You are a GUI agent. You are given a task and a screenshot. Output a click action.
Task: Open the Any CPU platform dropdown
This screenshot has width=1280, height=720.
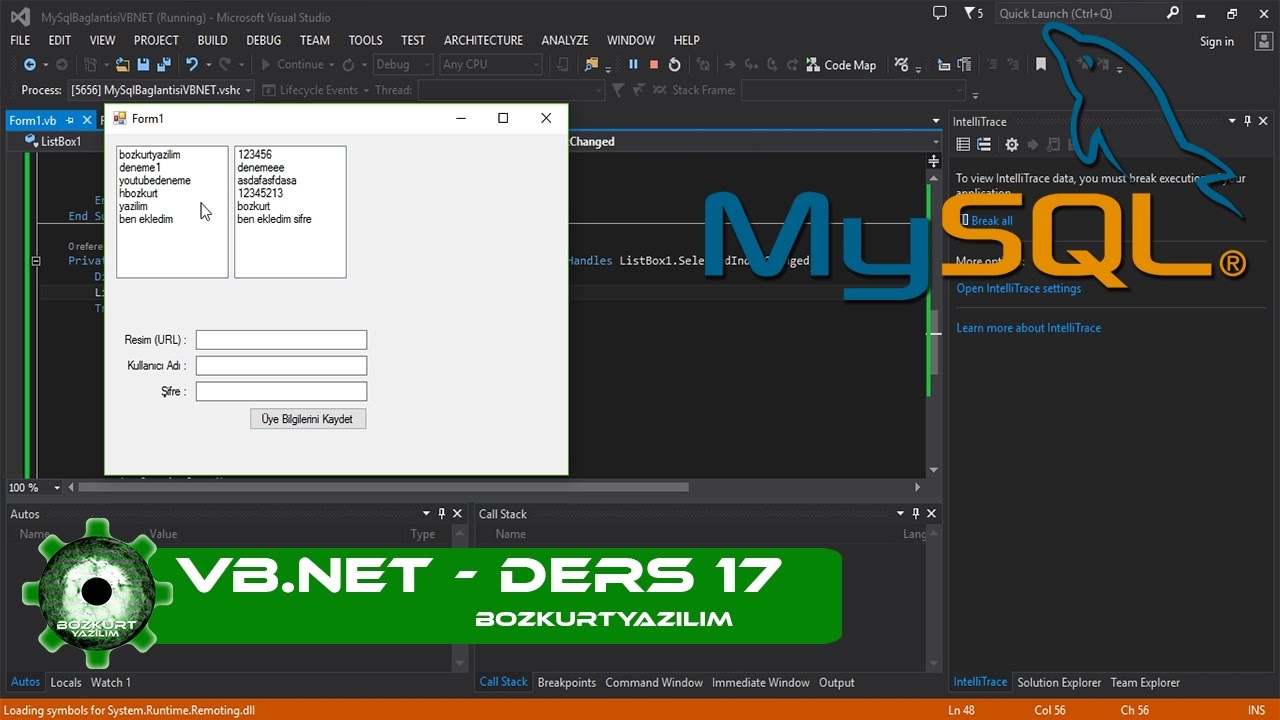[x=491, y=65]
